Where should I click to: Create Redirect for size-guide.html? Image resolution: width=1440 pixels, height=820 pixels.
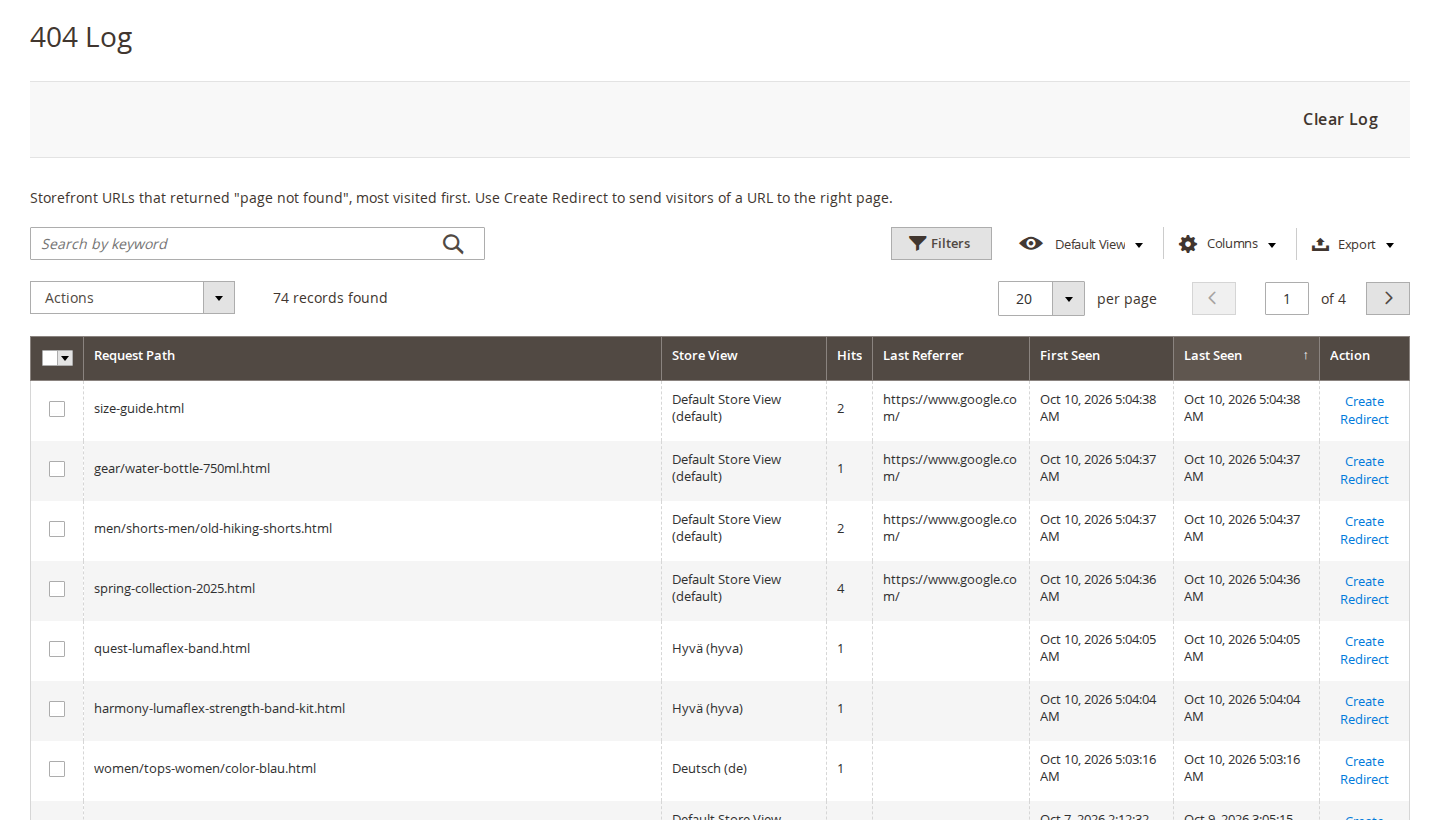pyautogui.click(x=1364, y=410)
